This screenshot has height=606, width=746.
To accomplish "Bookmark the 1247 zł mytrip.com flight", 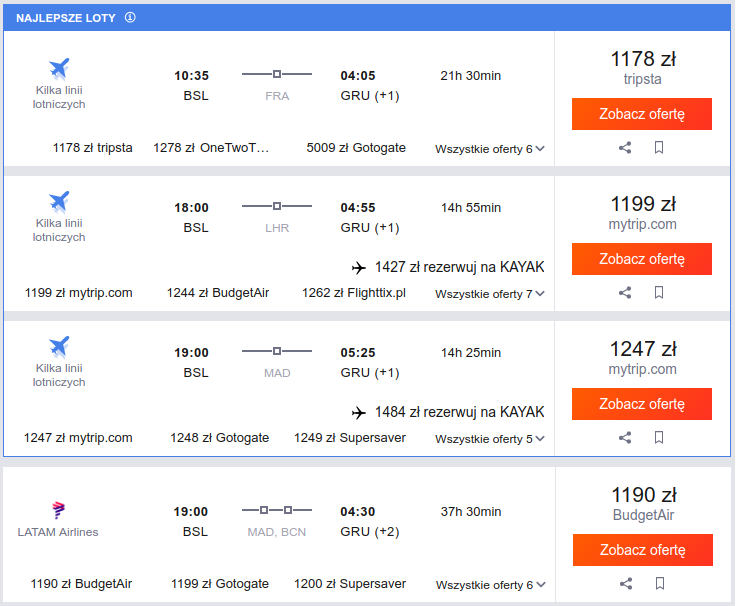I will tap(659, 438).
